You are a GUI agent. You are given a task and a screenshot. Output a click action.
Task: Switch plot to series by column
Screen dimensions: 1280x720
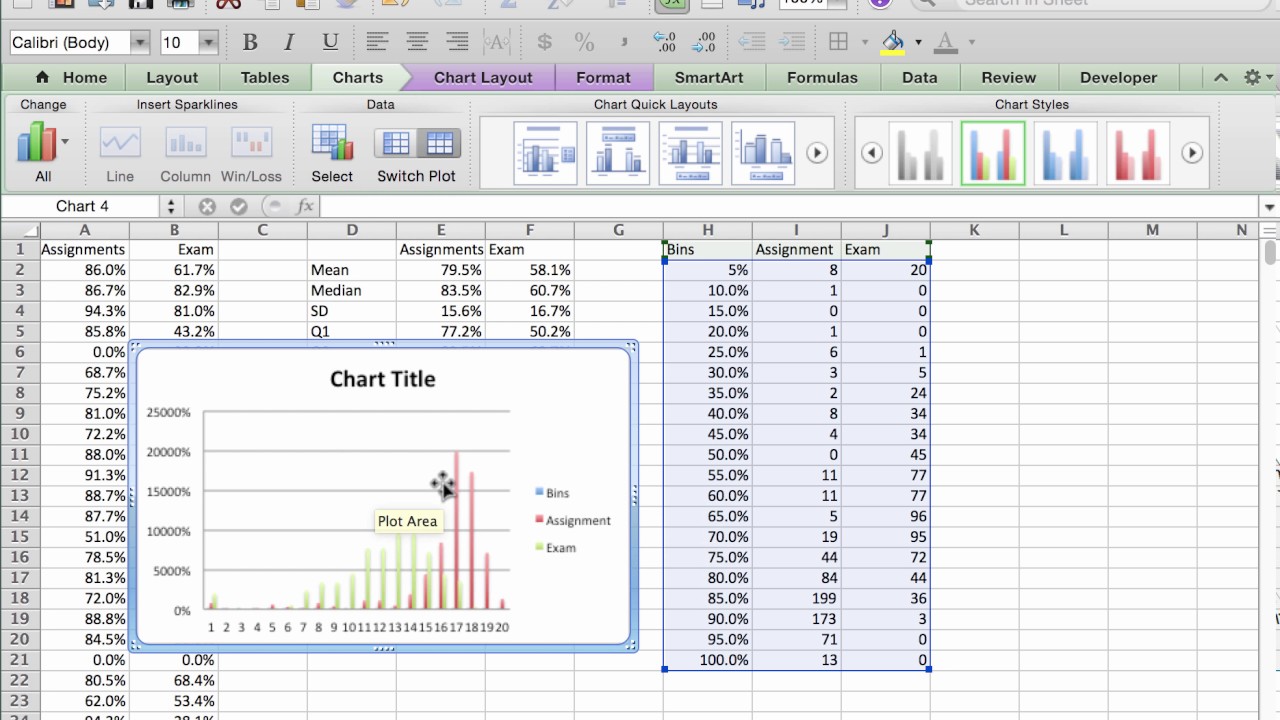439,143
